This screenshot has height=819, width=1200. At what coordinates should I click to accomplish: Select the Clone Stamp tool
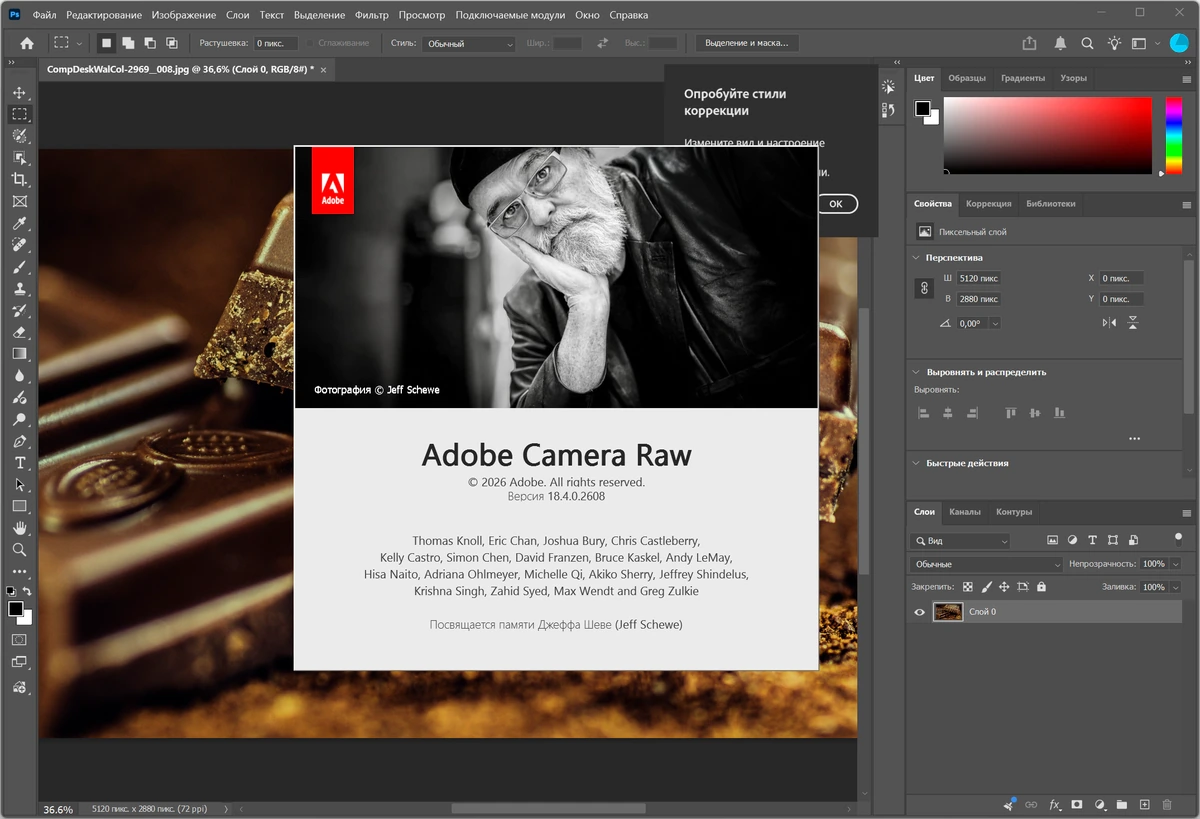(x=19, y=289)
